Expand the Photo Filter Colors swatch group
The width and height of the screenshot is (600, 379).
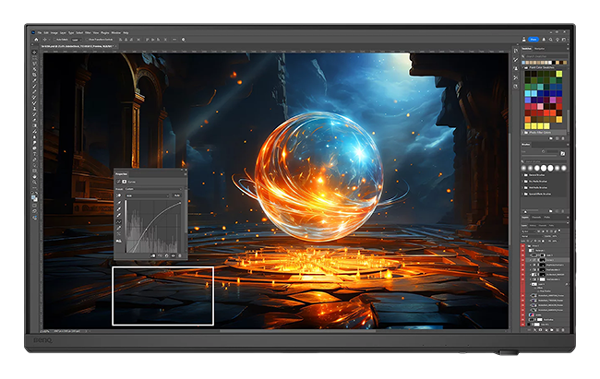pos(523,132)
